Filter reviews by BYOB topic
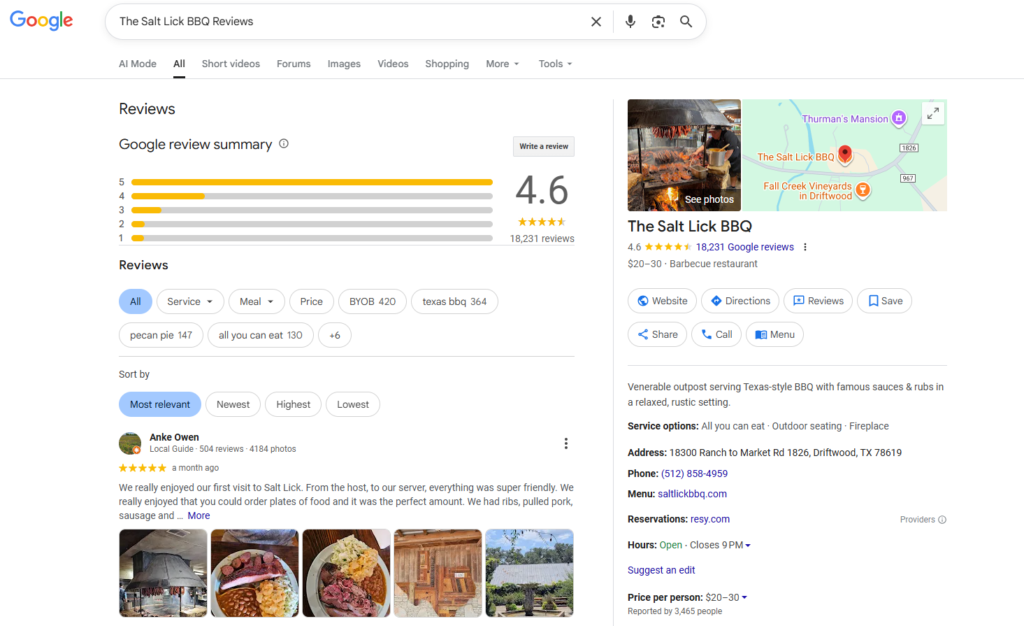1024x626 pixels. (372, 302)
